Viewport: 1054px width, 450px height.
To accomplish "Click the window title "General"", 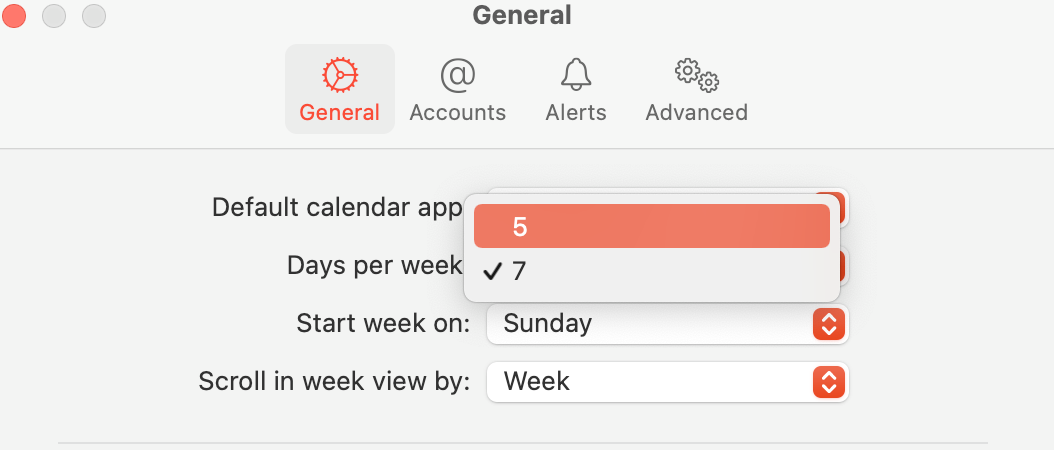I will (522, 16).
